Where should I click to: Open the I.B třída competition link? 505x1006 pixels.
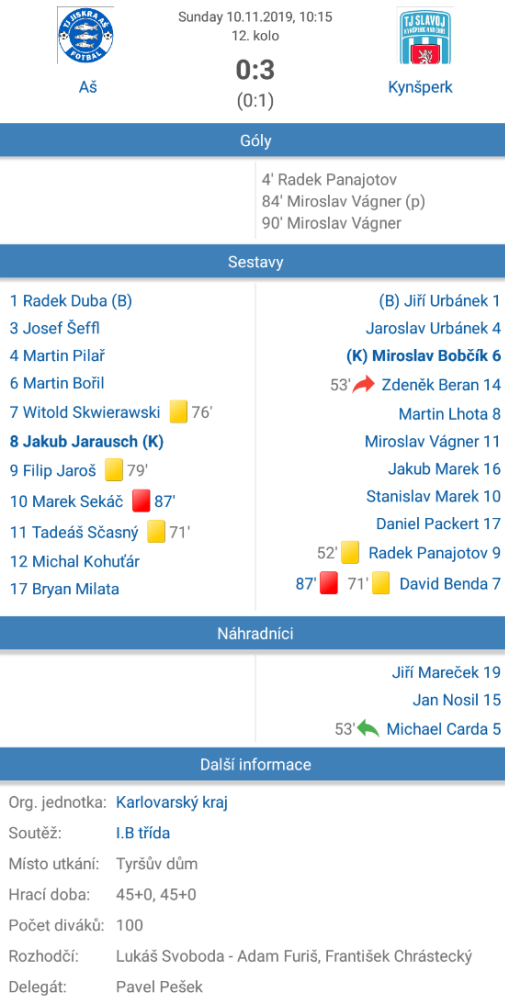pyautogui.click(x=142, y=833)
